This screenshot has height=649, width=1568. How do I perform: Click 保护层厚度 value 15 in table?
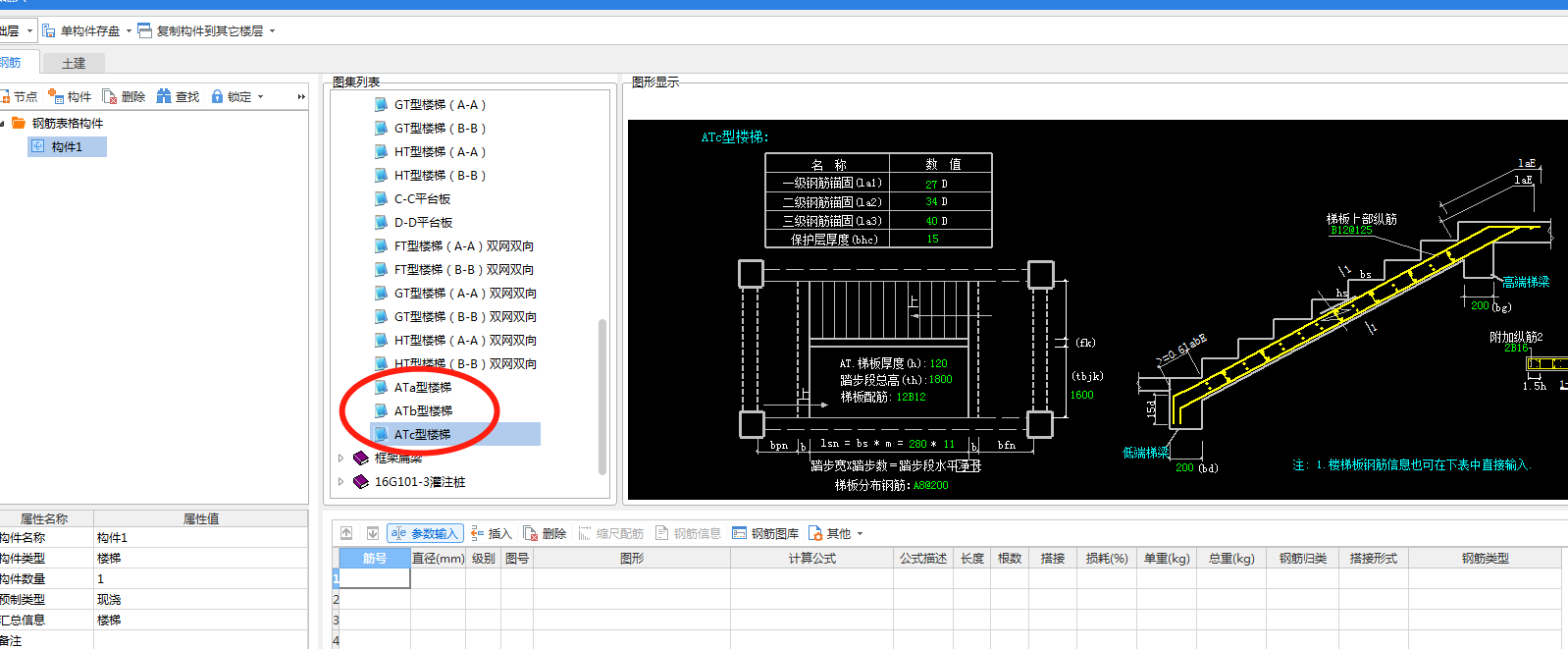932,240
